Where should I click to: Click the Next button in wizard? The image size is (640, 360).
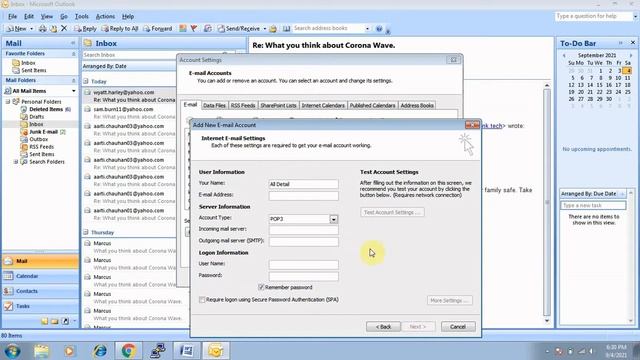pyautogui.click(x=418, y=327)
